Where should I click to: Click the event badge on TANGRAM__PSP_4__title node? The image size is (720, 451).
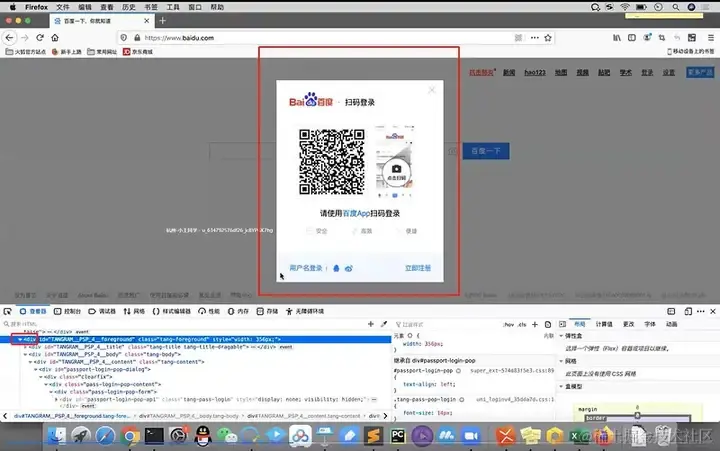pyautogui.click(x=286, y=347)
